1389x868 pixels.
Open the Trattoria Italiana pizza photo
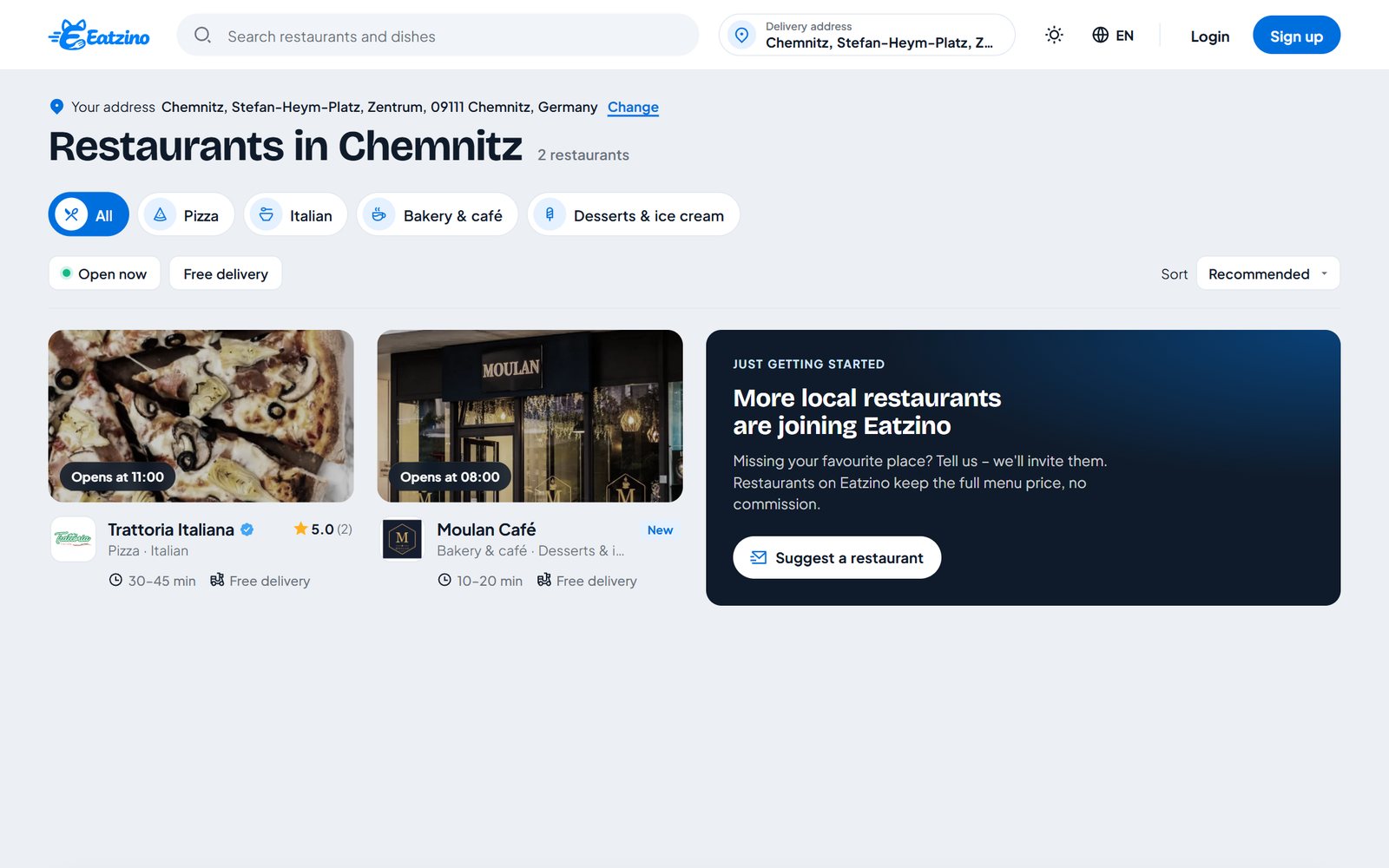pyautogui.click(x=201, y=416)
